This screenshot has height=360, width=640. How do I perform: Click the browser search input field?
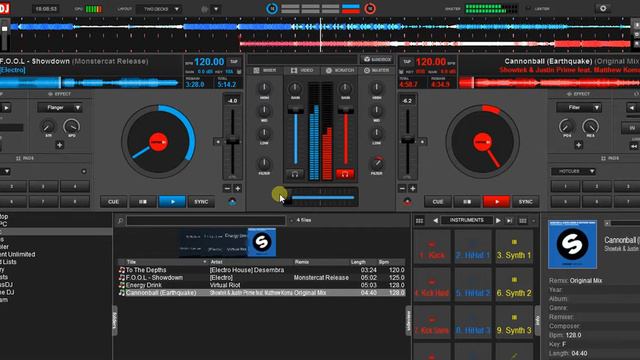[206, 221]
